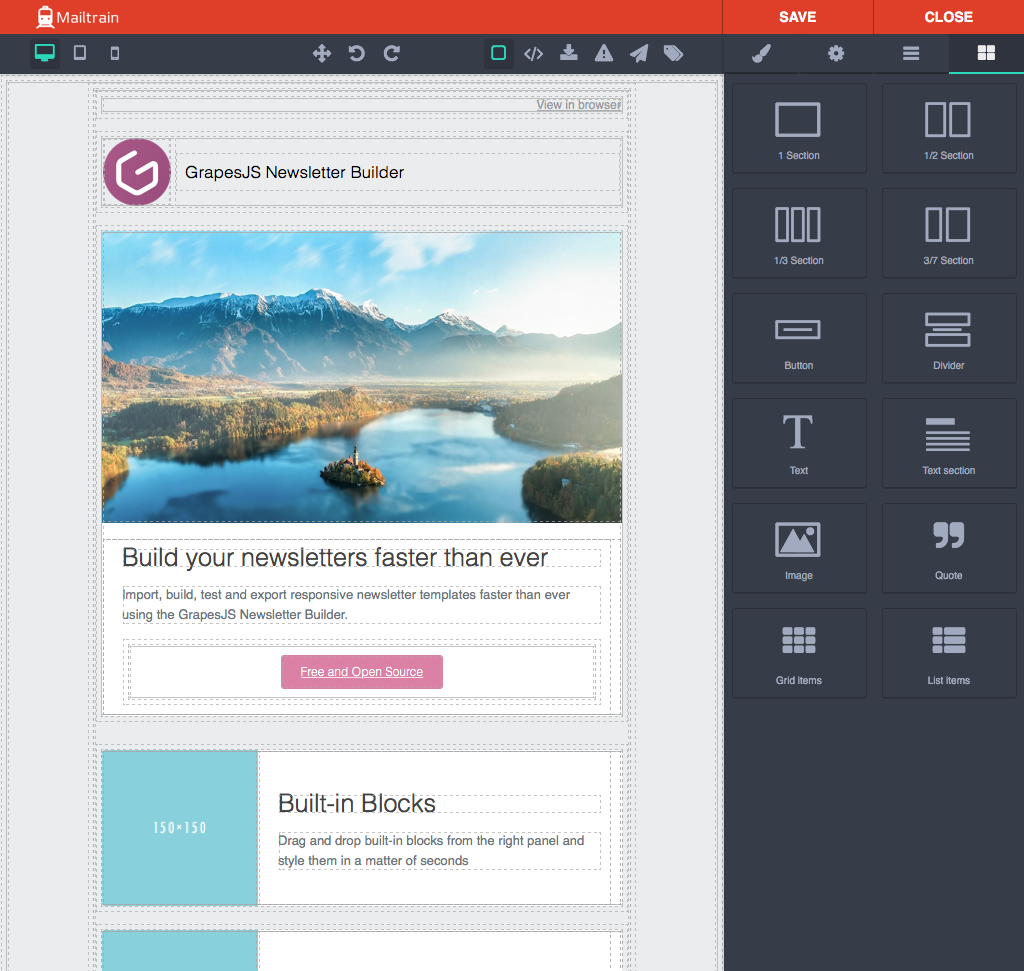Open the Style Manager tab
This screenshot has width=1024, height=971.
pyautogui.click(x=761, y=53)
